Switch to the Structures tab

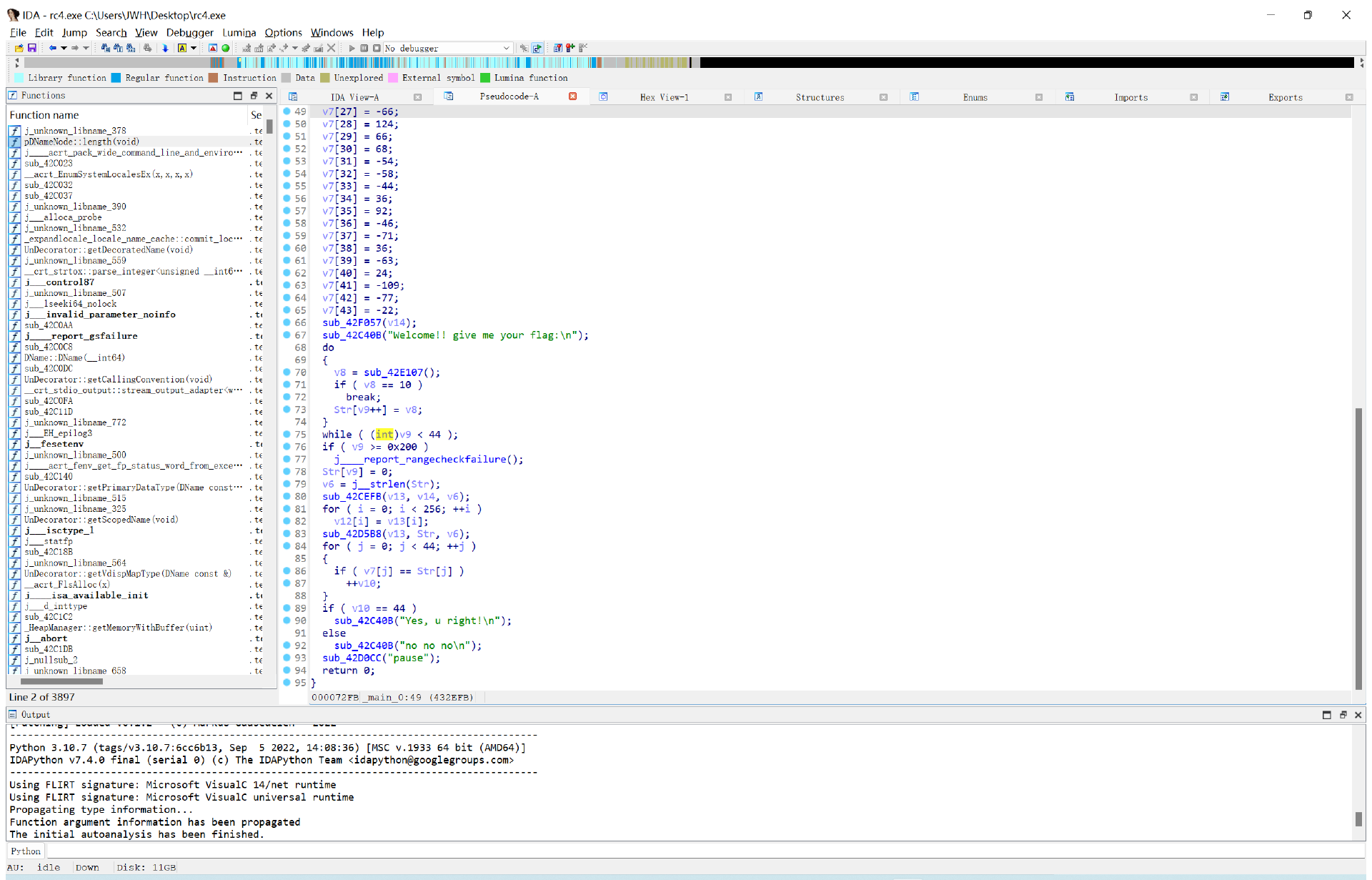[x=820, y=97]
